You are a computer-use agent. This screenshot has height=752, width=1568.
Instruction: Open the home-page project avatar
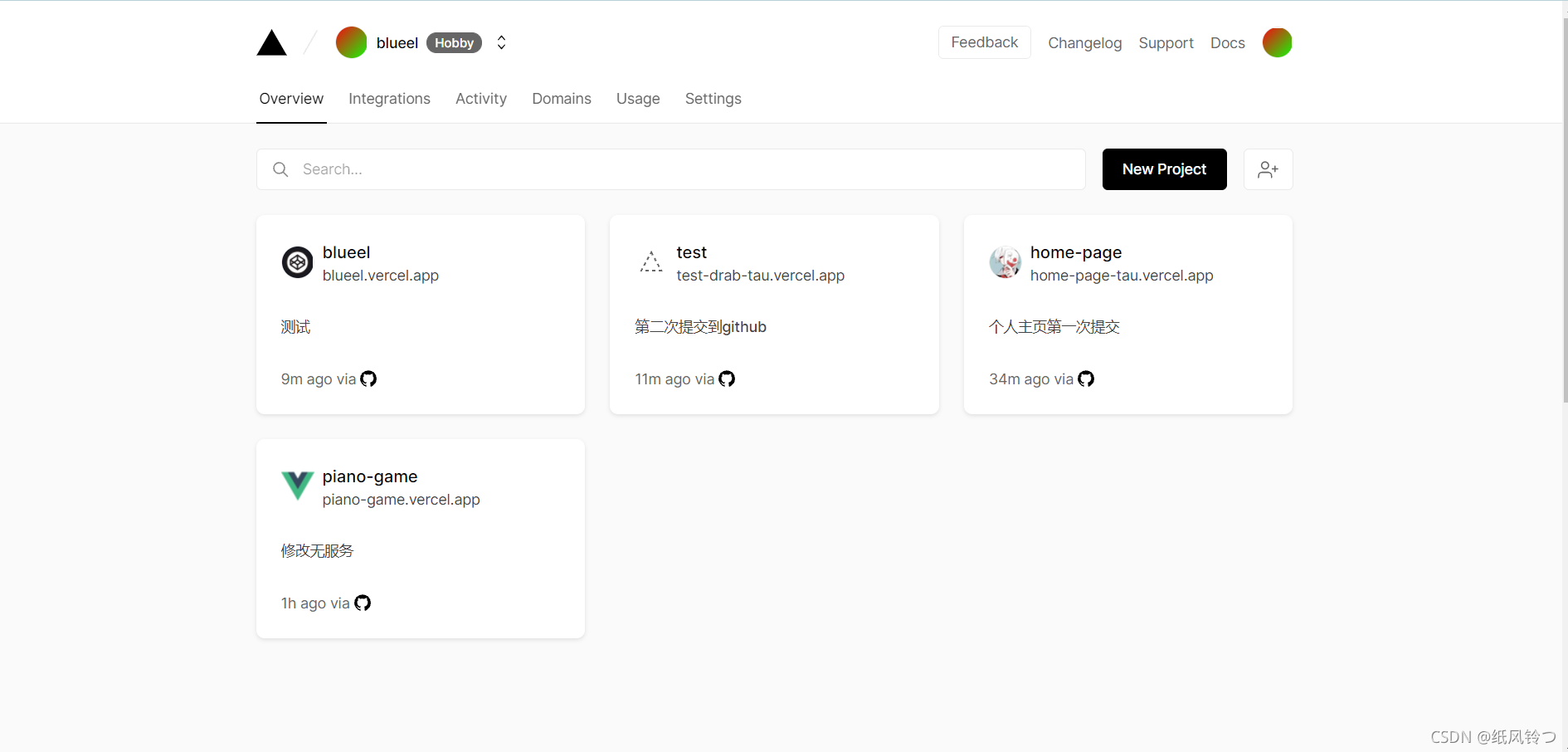(x=1005, y=262)
